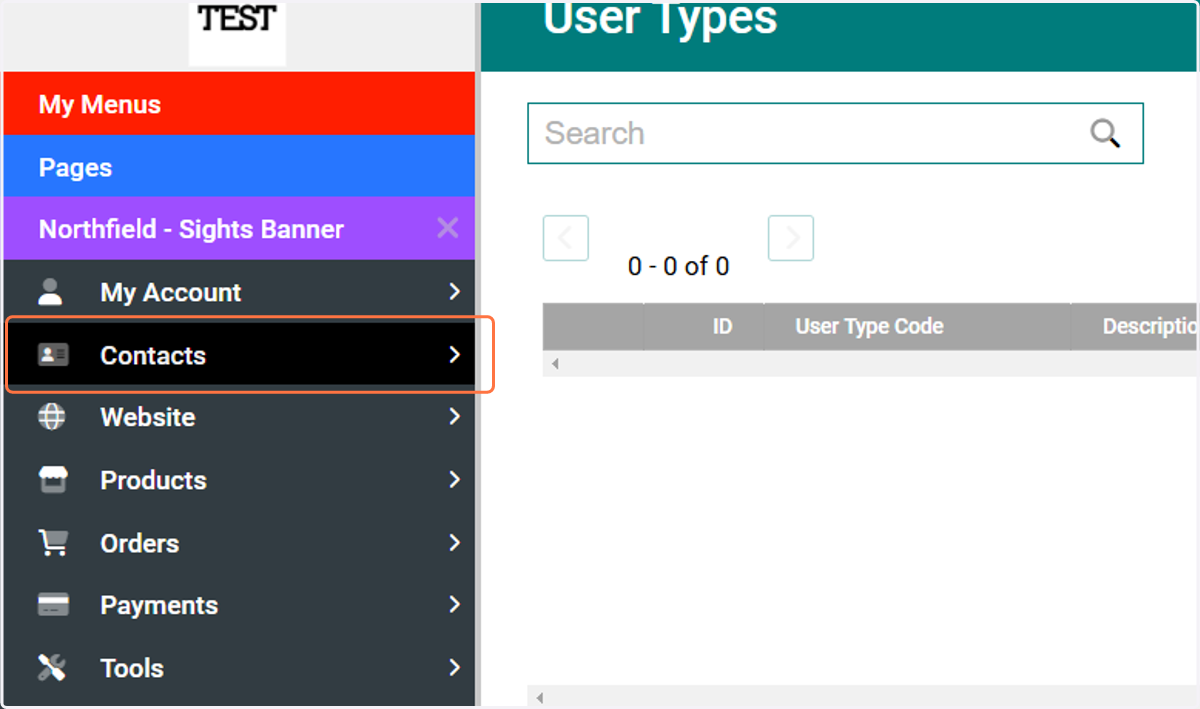Click the TEST logo image

pyautogui.click(x=237, y=33)
